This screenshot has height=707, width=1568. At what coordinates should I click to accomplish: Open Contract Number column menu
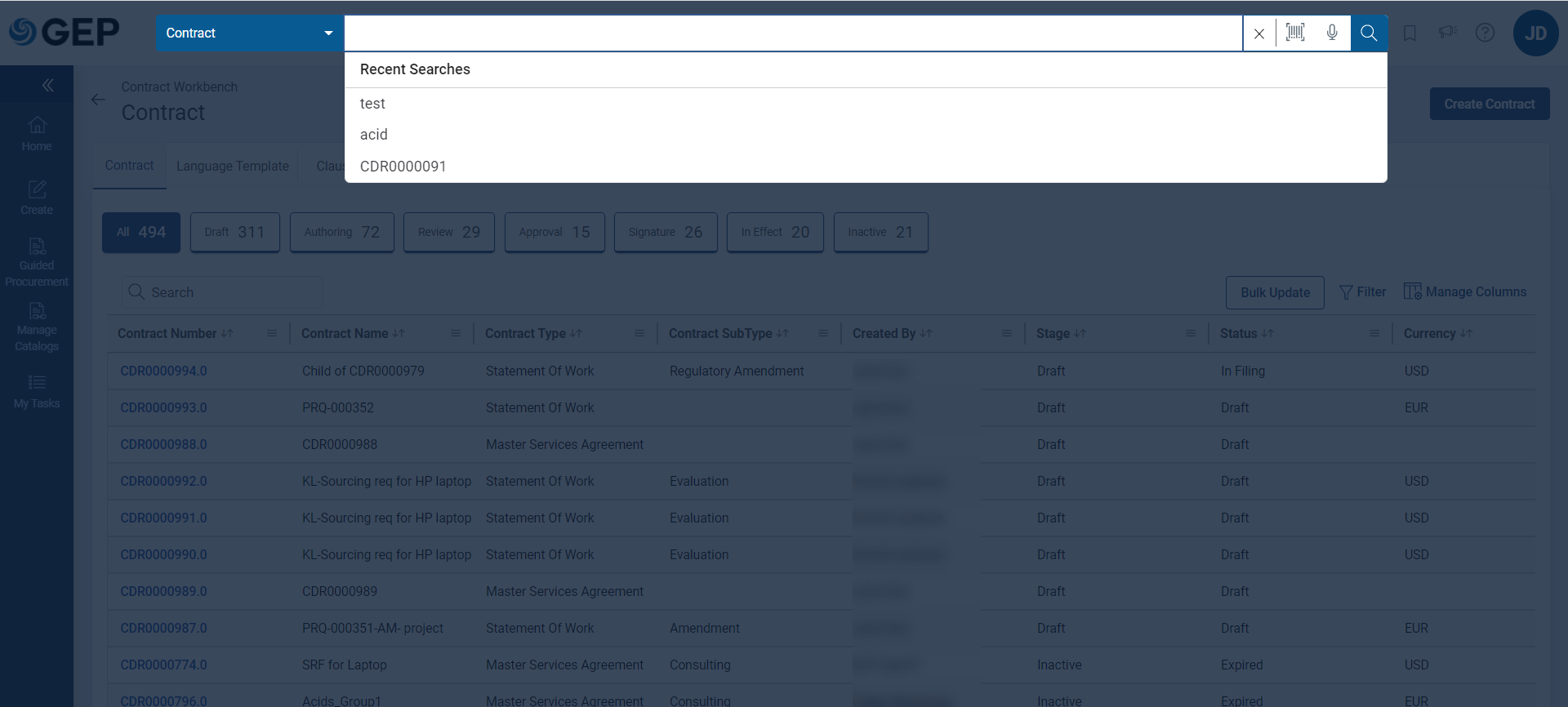(272, 333)
